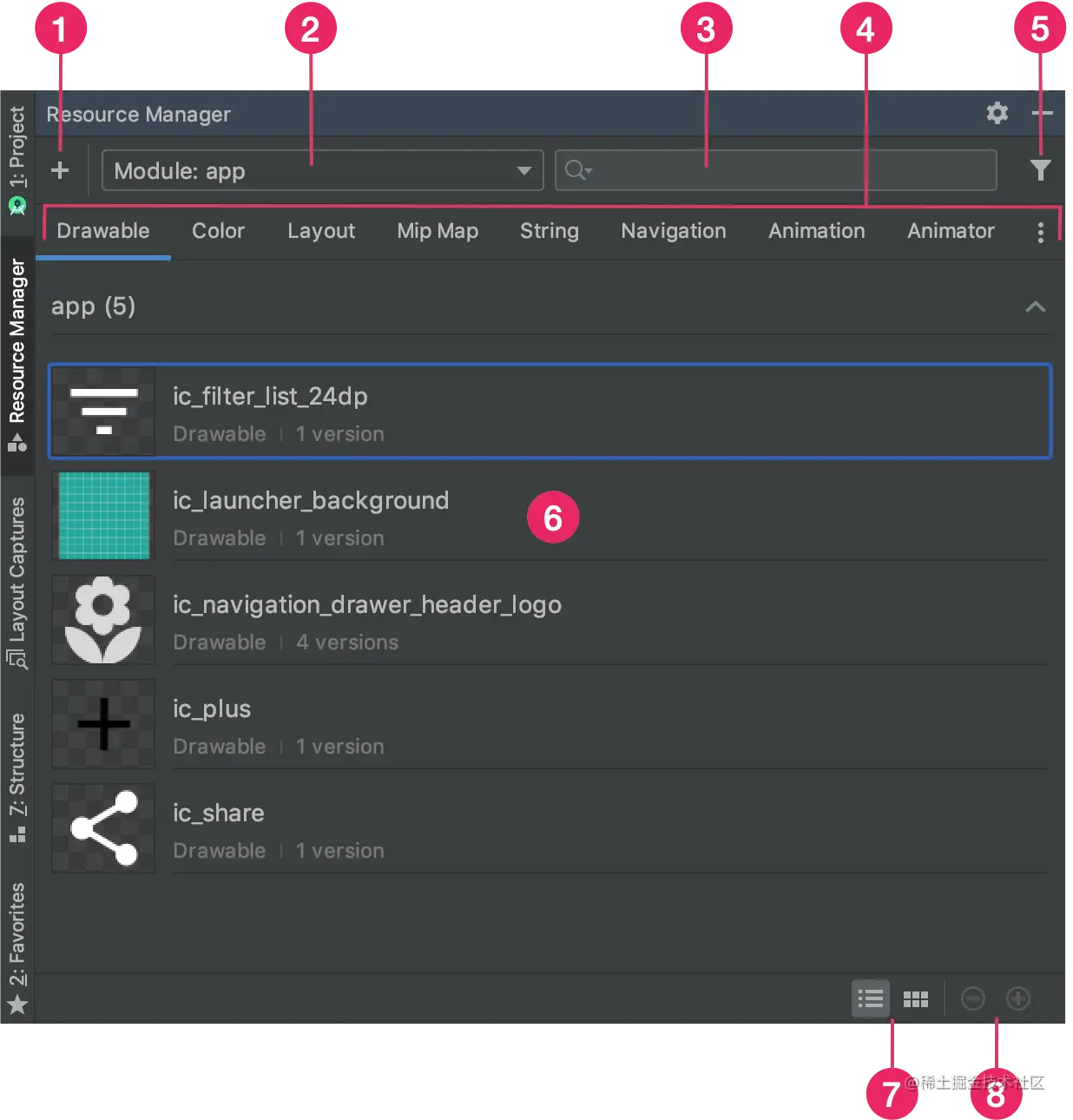The height and width of the screenshot is (1120, 1073).
Task: Switch to the Navigation tab
Action: point(673,231)
